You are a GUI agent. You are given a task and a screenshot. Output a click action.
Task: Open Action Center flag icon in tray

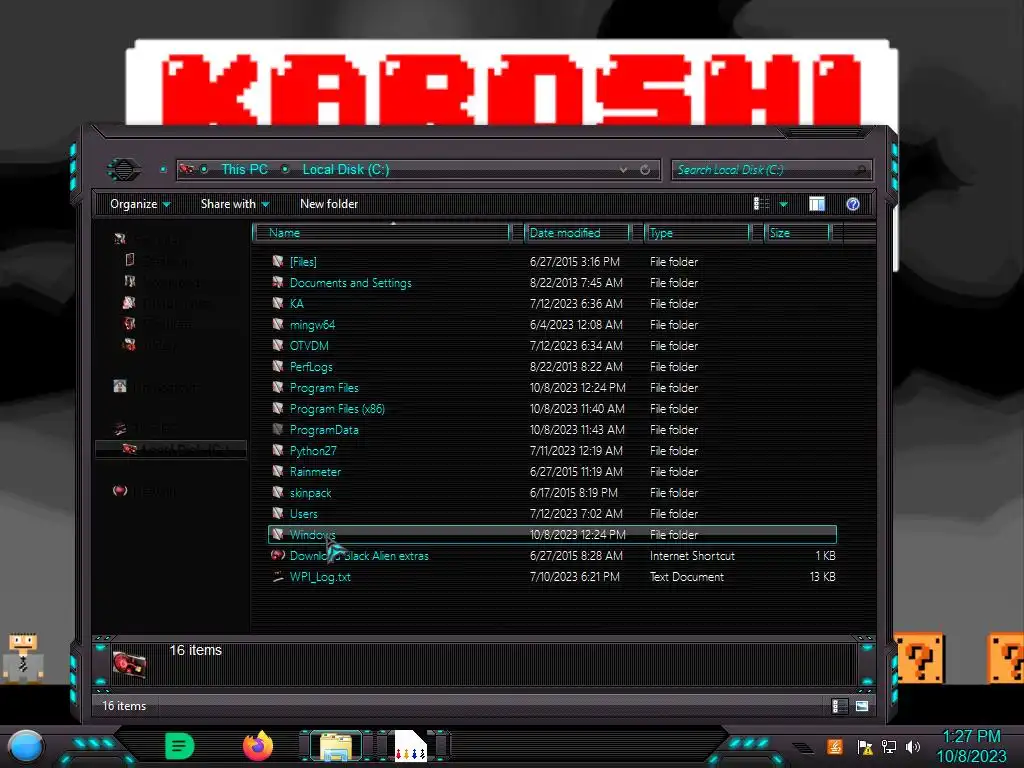pyautogui.click(x=865, y=746)
